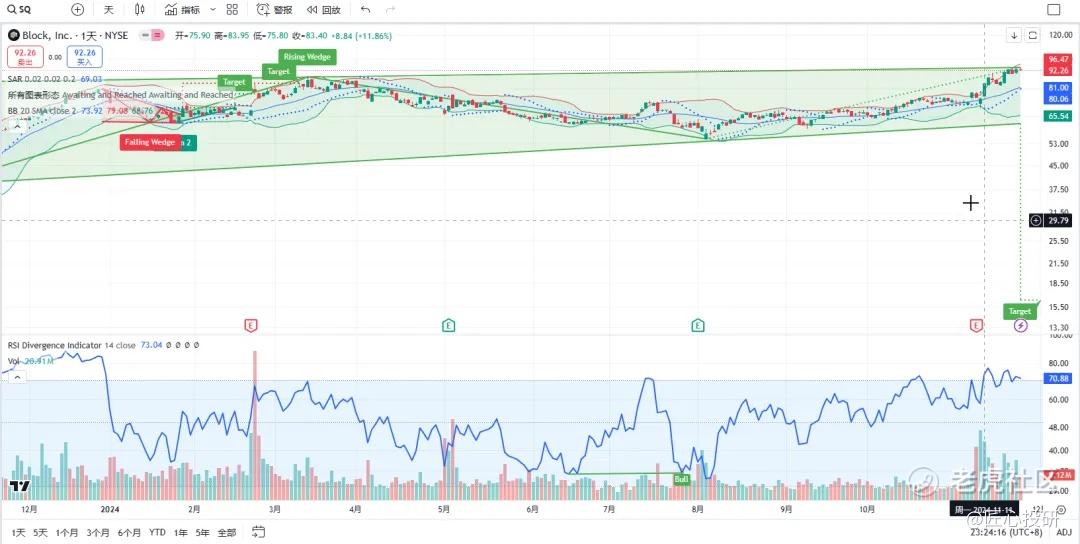
Task: Open the green earnings marker near August
Action: (698, 325)
